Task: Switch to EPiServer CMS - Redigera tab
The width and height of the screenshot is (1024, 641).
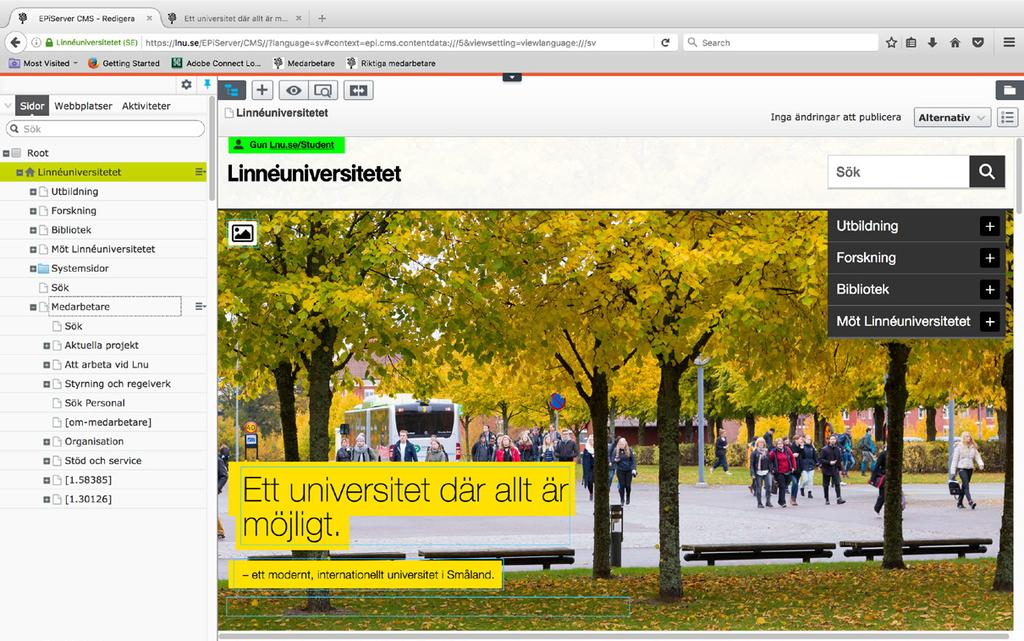Action: click(86, 18)
